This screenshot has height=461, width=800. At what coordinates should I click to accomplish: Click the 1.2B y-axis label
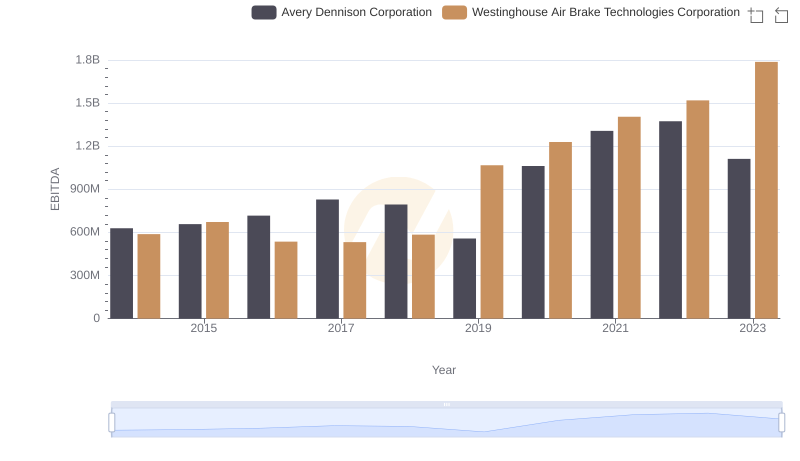pos(88,146)
